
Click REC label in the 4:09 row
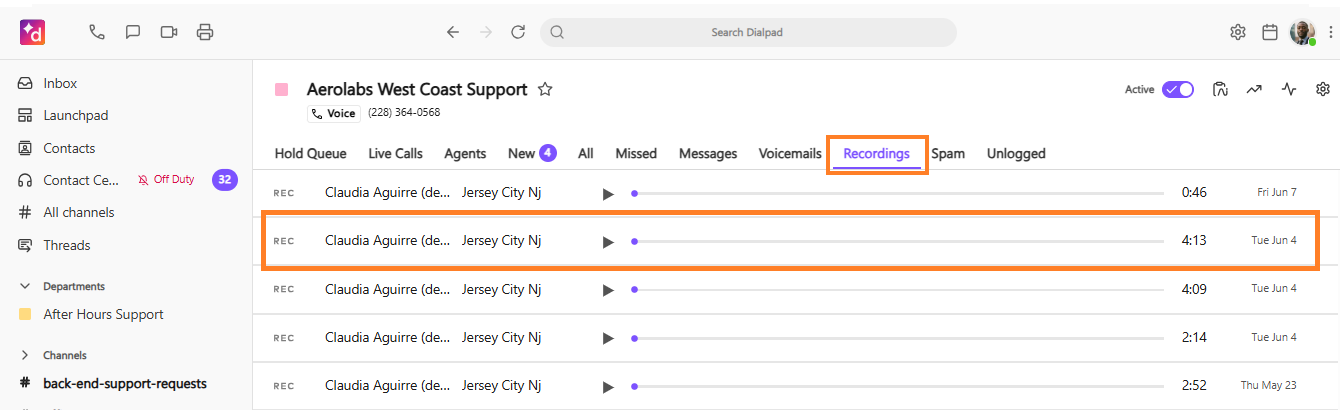pyautogui.click(x=284, y=289)
